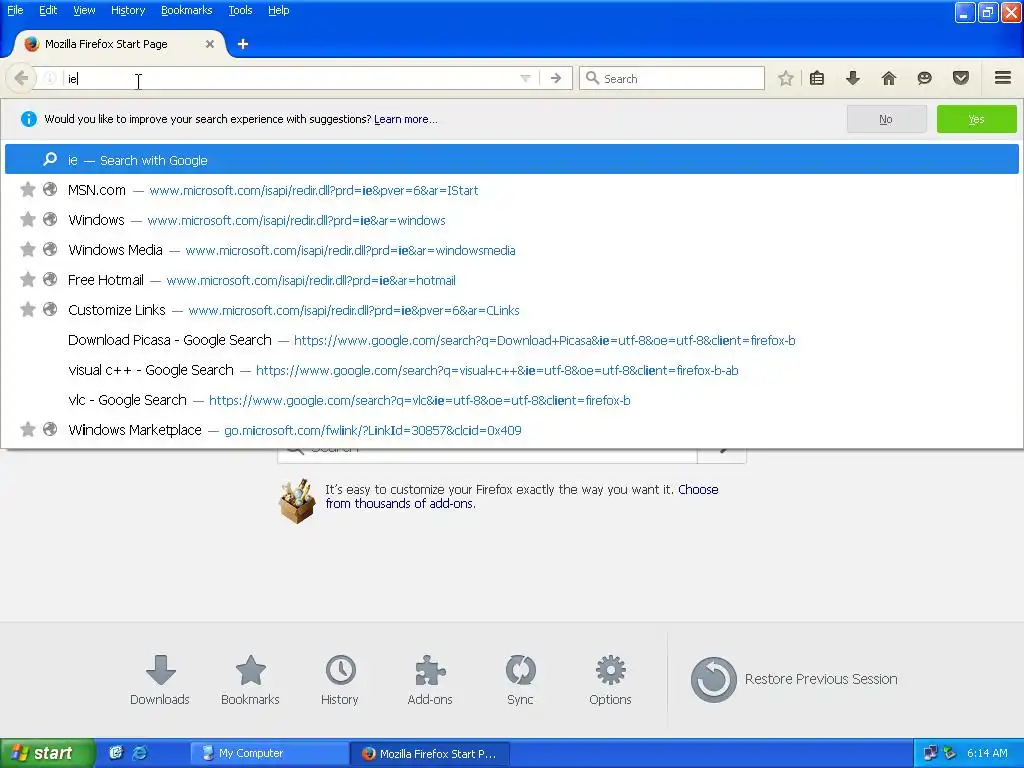Viewport: 1024px width, 768px height.
Task: Open History from the start page
Action: [340, 680]
